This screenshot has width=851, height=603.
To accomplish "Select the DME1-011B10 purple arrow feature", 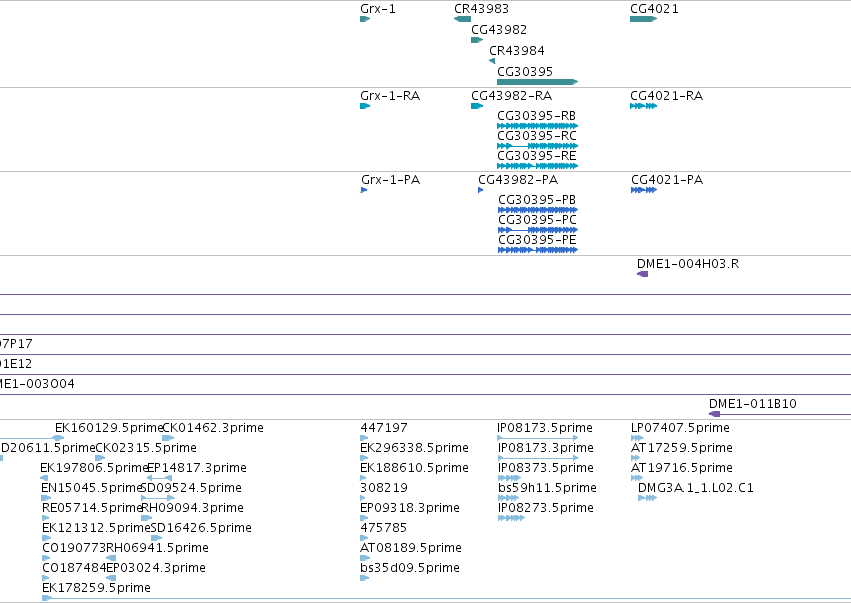I will (780, 414).
